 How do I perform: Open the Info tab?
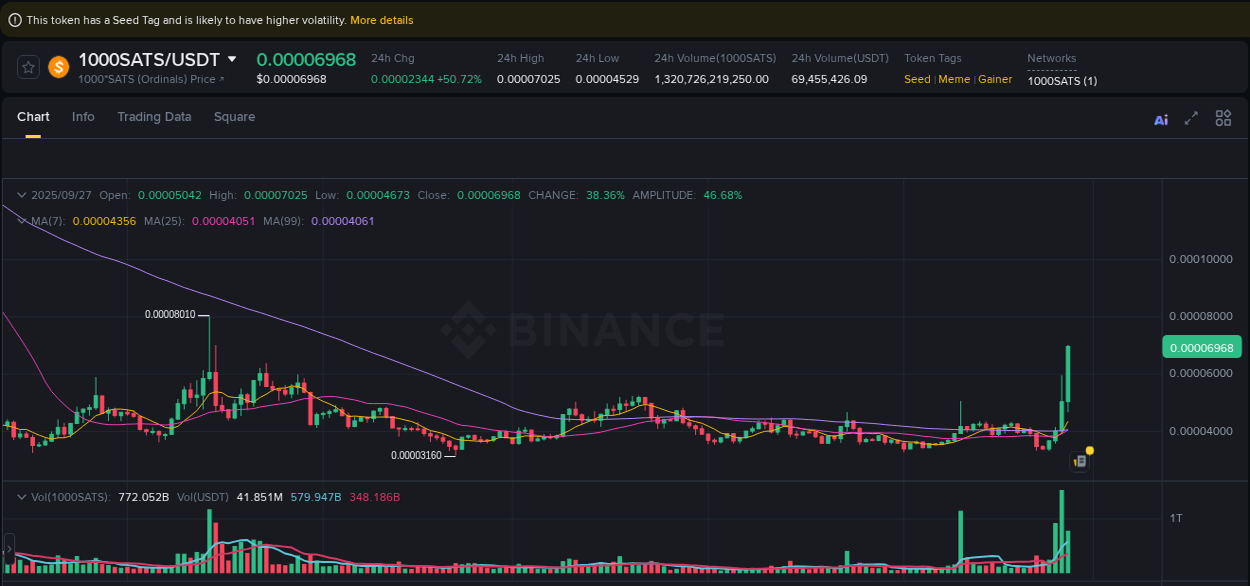tap(83, 117)
